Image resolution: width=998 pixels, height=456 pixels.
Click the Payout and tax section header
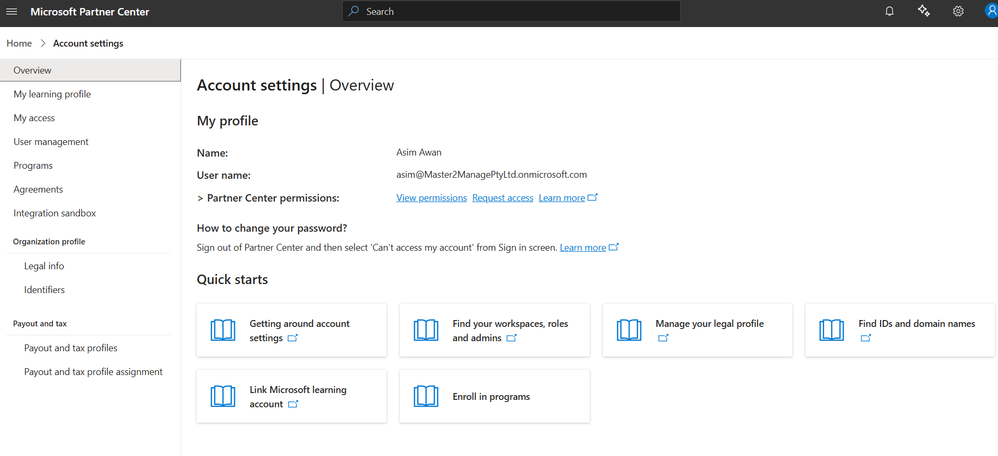click(40, 324)
